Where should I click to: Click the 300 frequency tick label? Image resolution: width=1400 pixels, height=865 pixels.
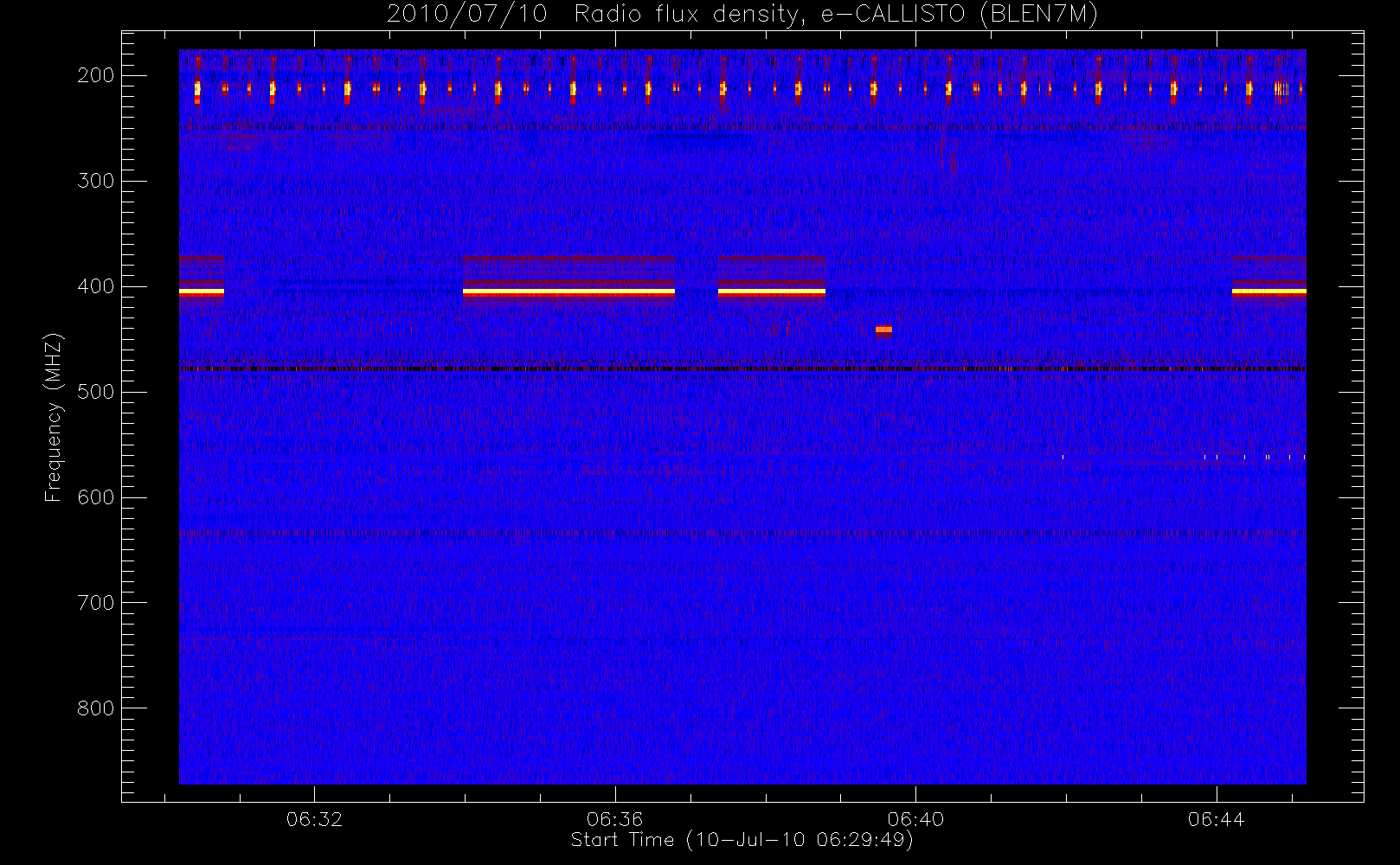[95, 181]
